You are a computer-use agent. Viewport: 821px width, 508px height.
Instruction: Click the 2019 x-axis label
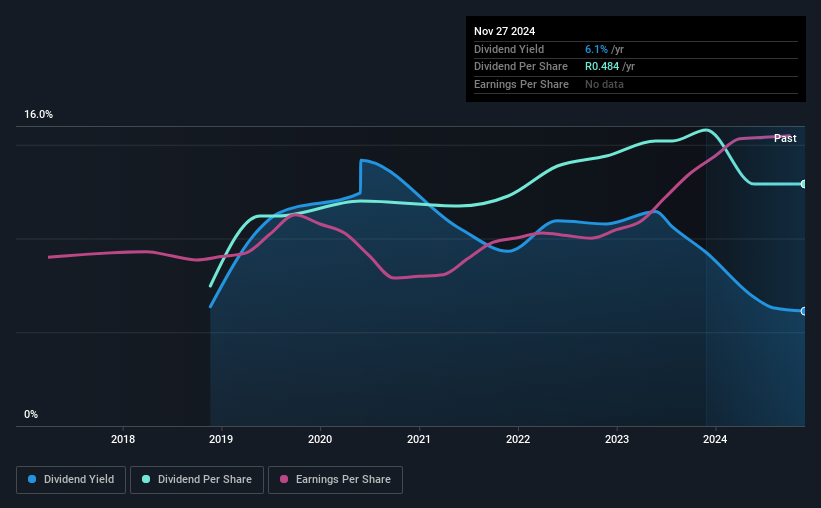[x=221, y=439]
